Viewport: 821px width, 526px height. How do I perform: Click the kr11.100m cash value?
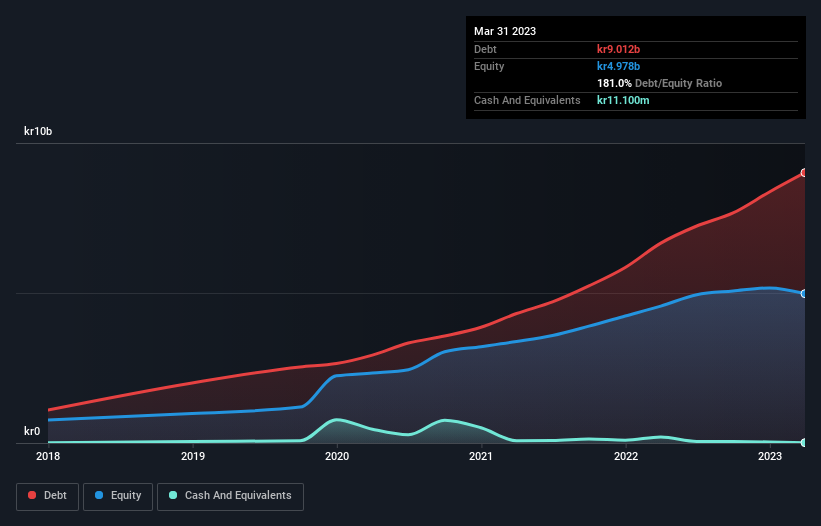(x=623, y=100)
